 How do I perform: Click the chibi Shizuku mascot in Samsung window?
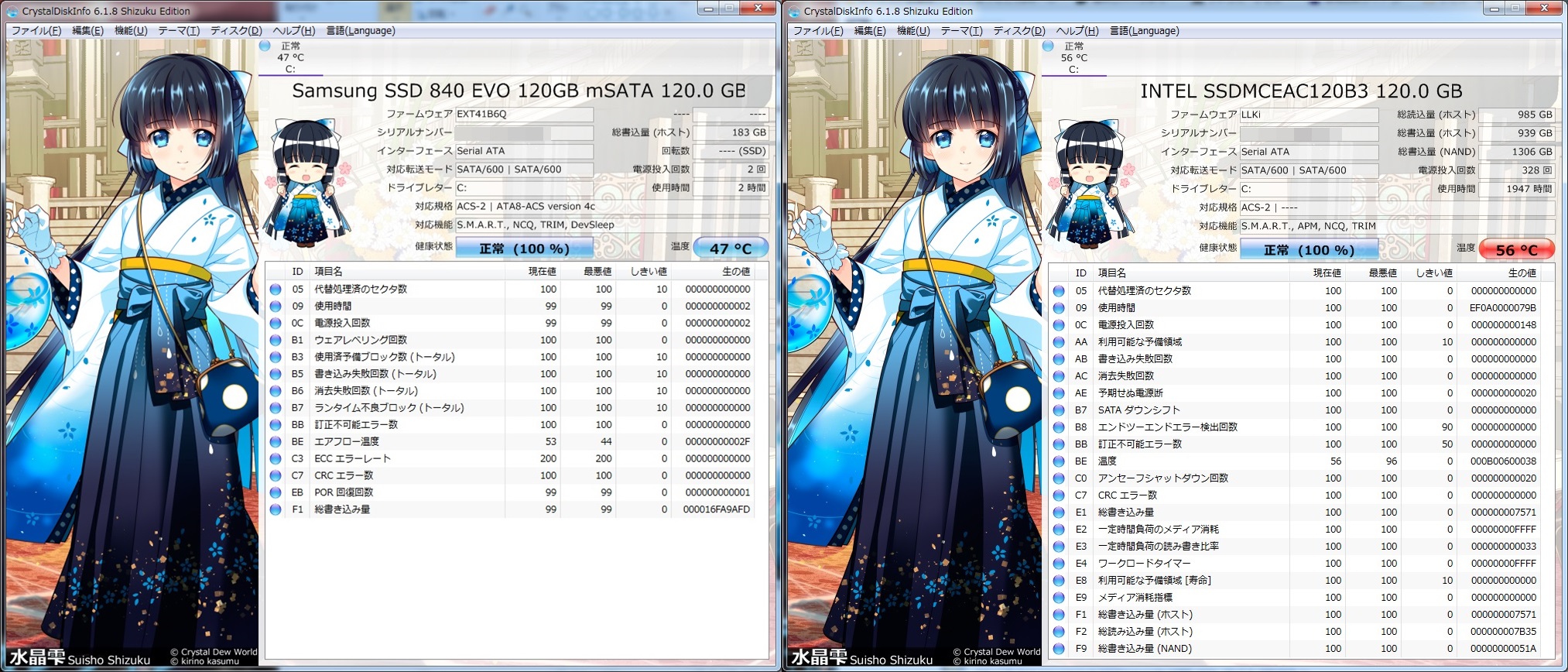click(307, 183)
